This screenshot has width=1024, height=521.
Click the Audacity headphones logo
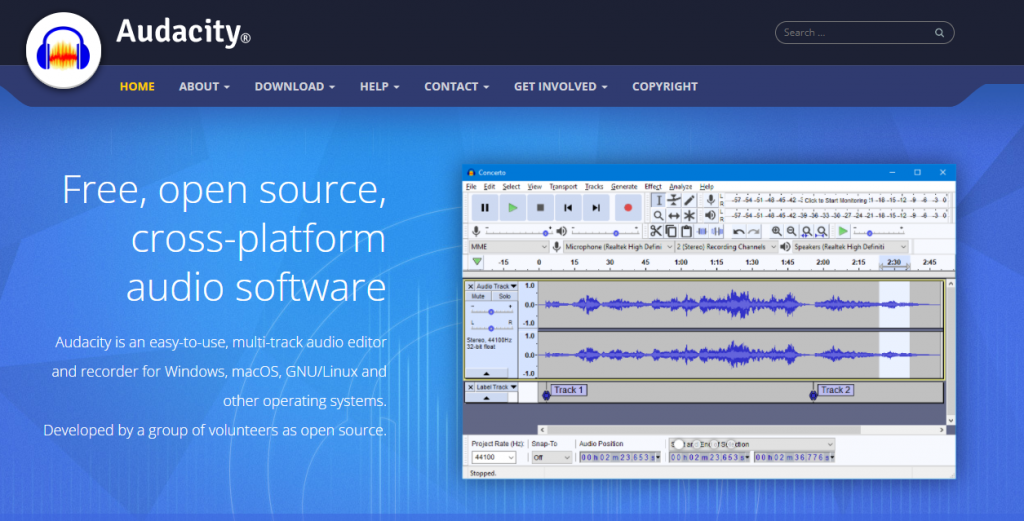point(63,51)
